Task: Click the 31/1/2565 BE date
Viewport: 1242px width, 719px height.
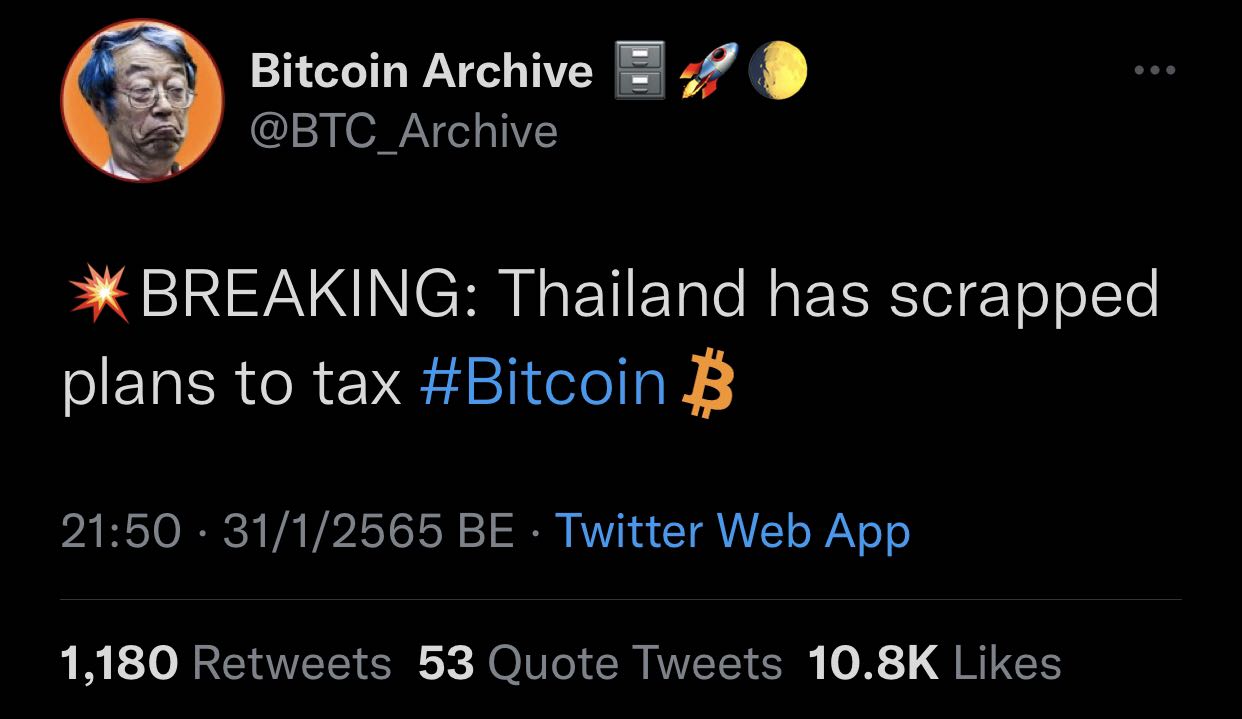Action: coord(367,530)
